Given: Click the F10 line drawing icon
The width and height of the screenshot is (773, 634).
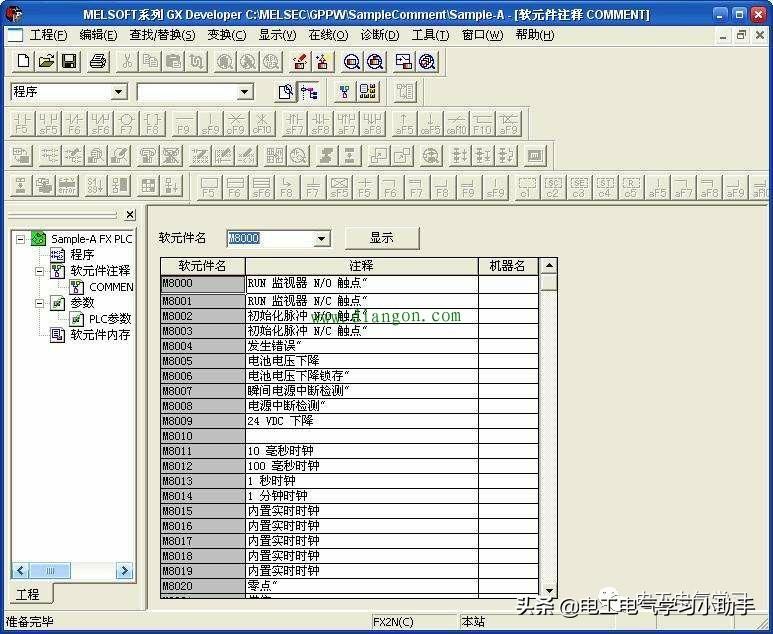Looking at the screenshot, I should (483, 123).
